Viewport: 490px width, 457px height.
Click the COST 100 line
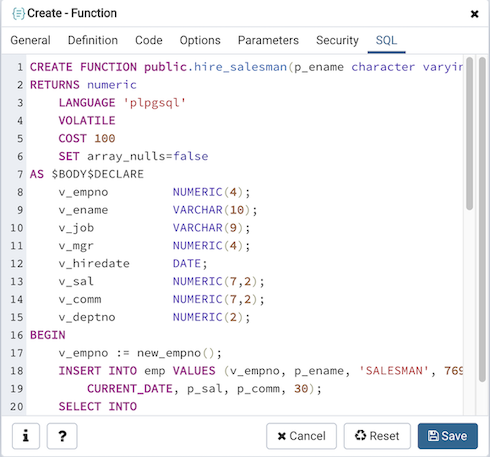(87, 138)
